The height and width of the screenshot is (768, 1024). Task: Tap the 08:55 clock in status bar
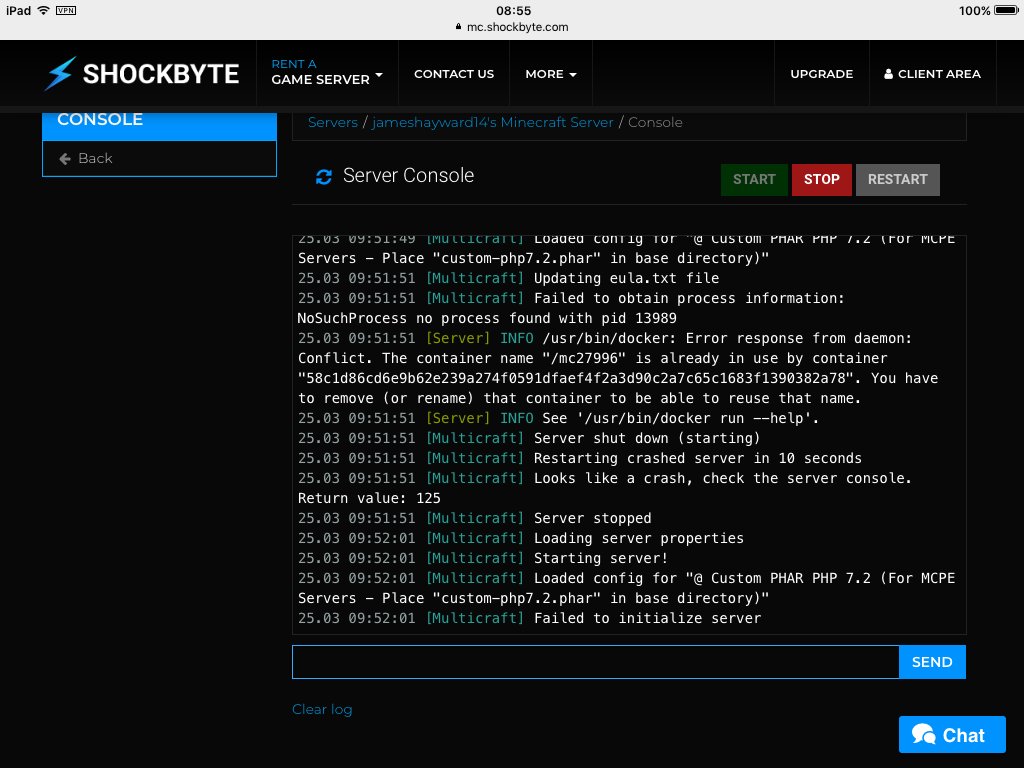tap(513, 10)
